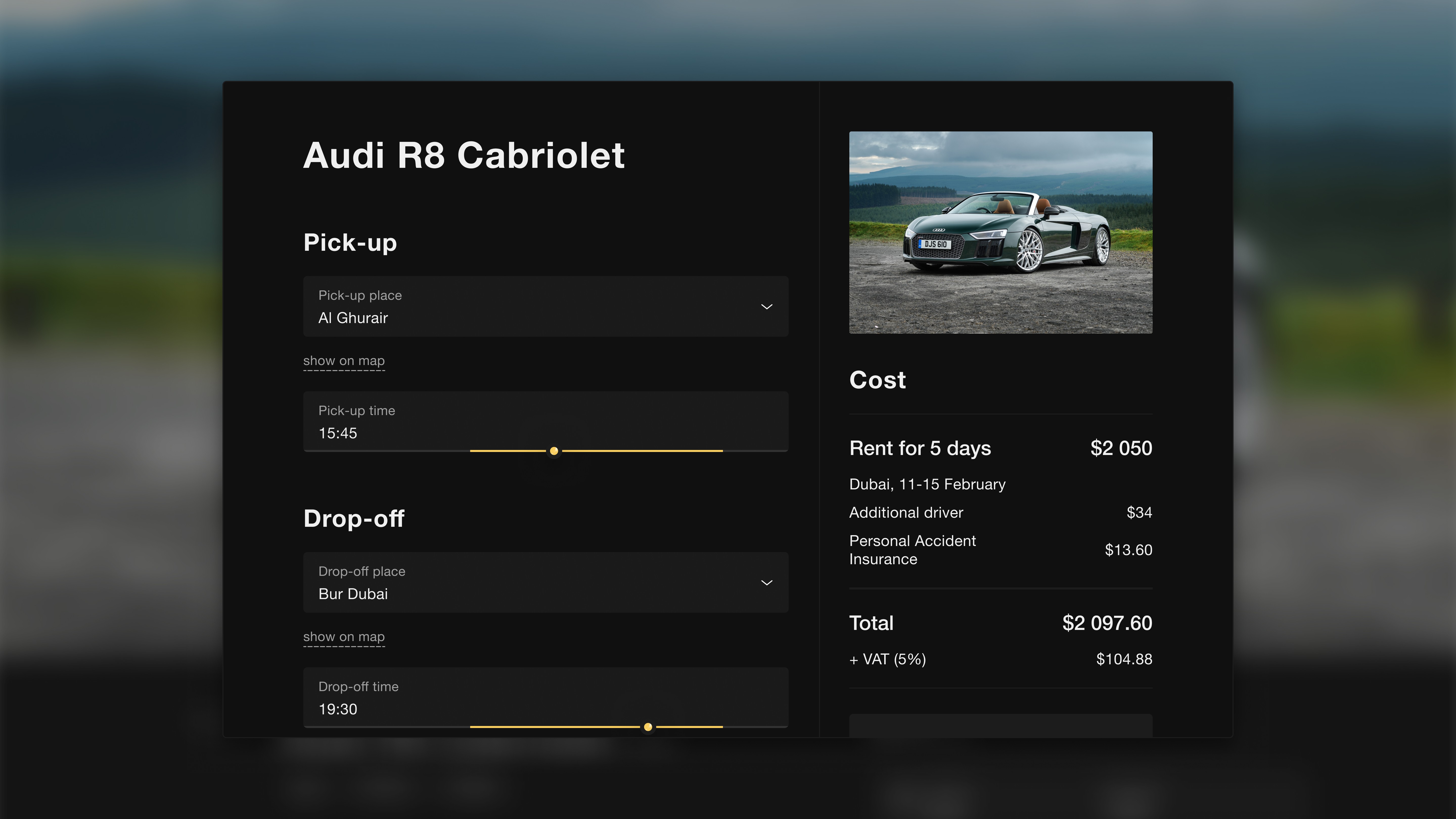Click the Audi R8 Cabriolet title
The width and height of the screenshot is (1456, 819).
(464, 155)
